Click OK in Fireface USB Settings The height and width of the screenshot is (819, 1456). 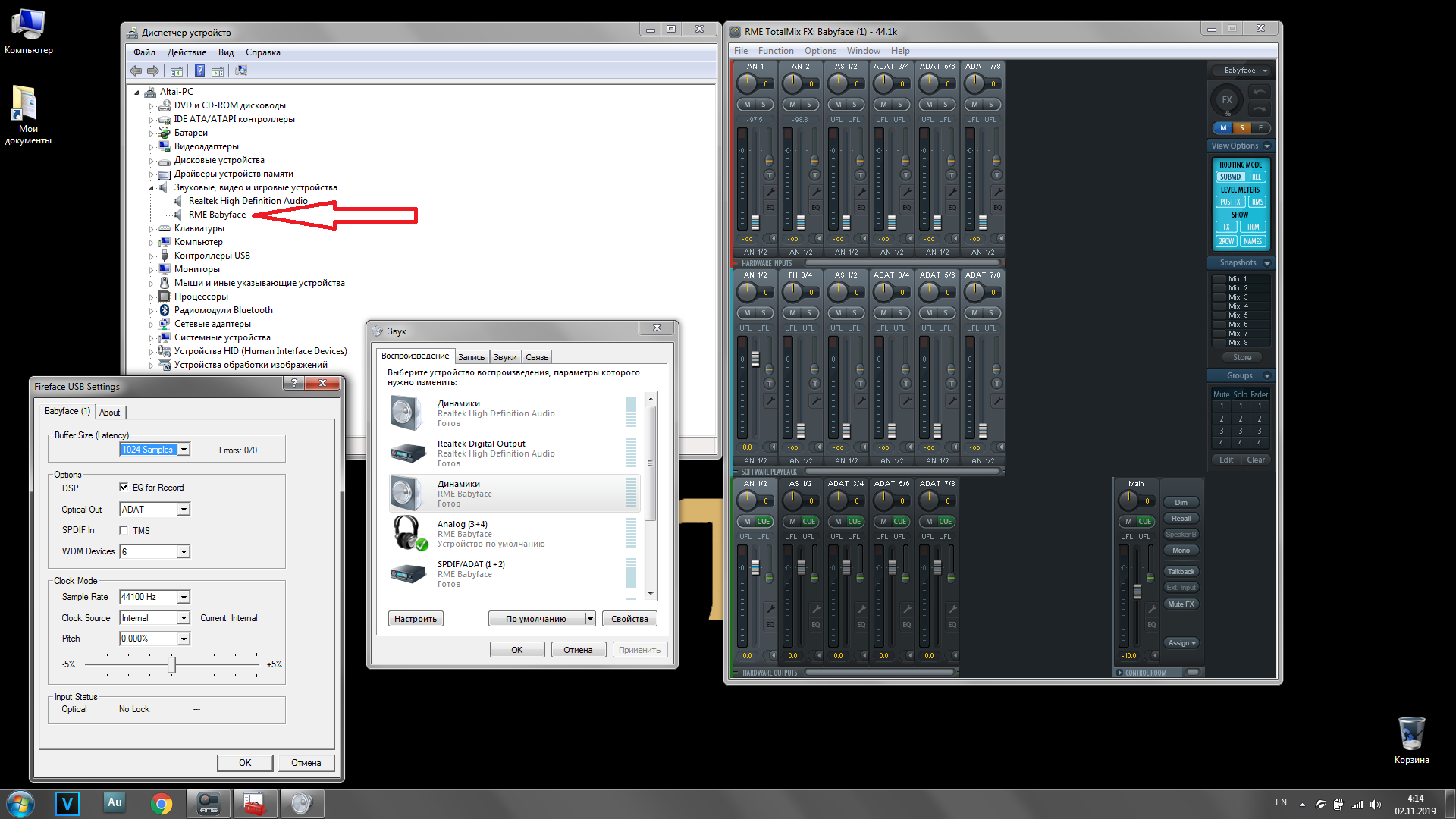[245, 763]
